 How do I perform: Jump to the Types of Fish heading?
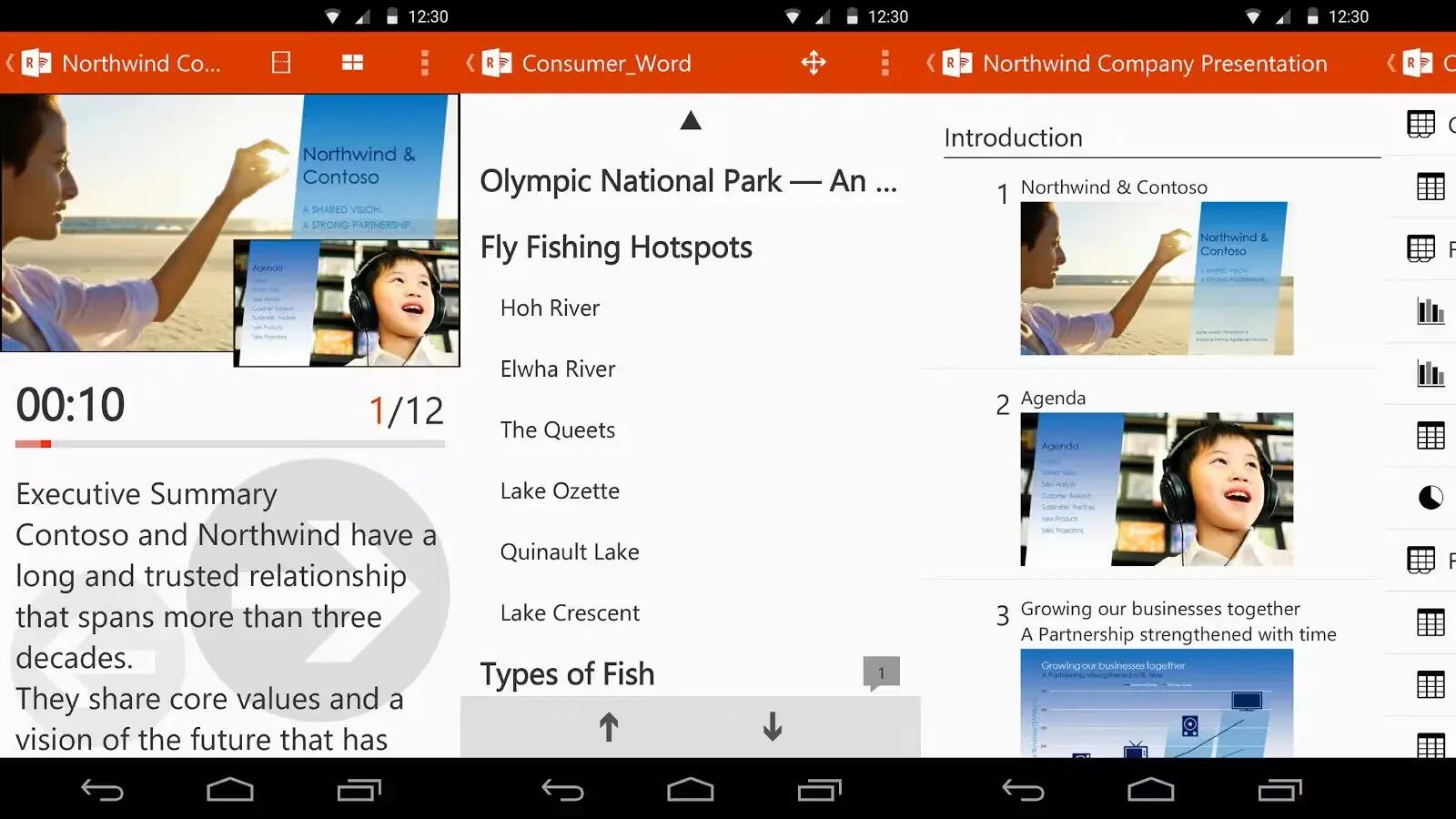pos(567,674)
